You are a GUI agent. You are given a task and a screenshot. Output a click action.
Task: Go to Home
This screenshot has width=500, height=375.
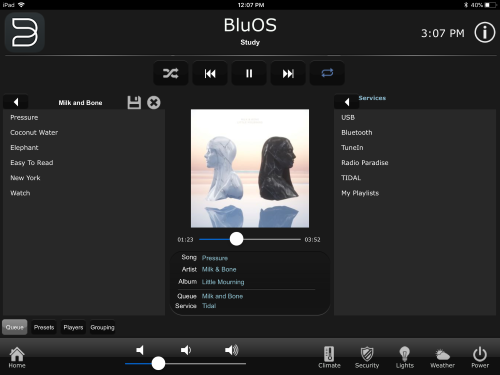(17, 357)
